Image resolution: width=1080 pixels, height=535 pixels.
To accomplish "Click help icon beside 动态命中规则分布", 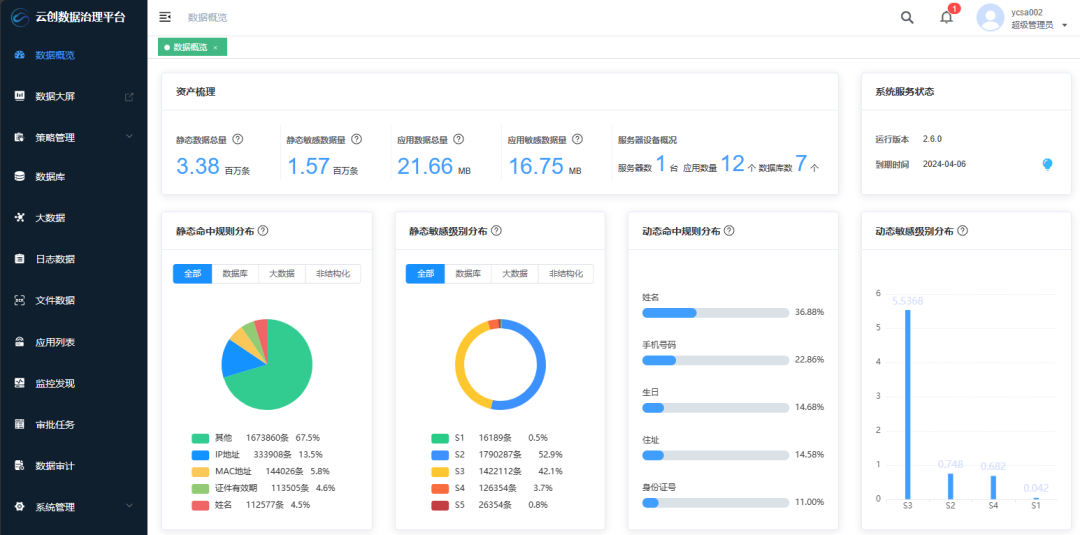I will (x=729, y=231).
